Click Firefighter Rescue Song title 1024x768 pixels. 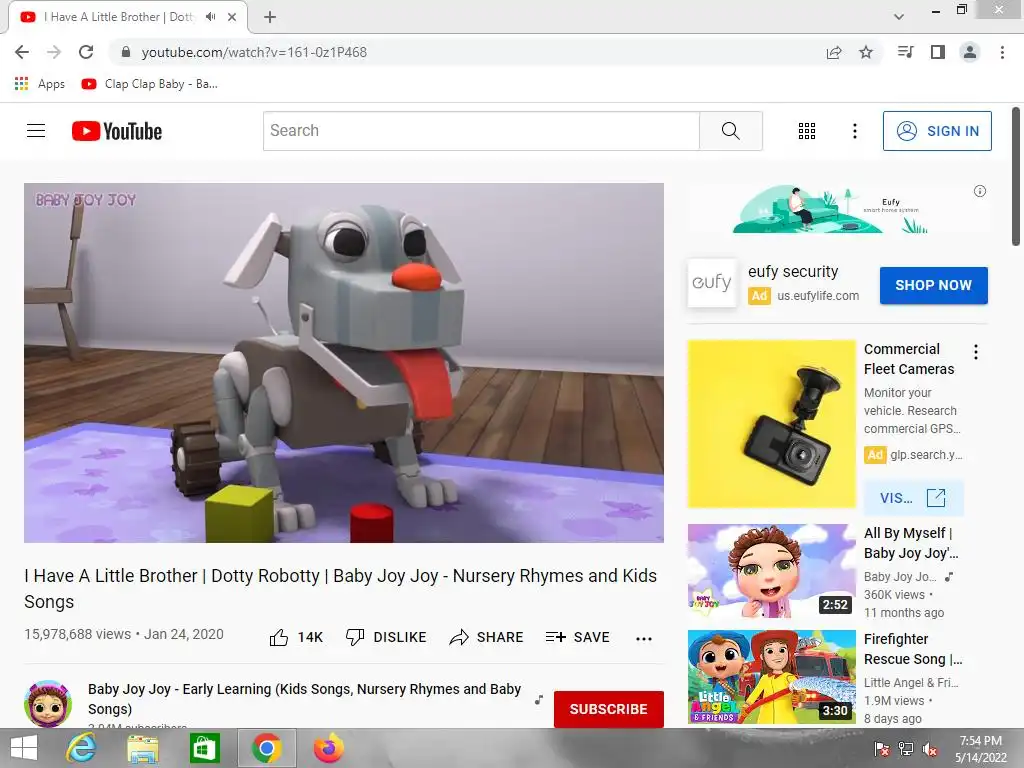coord(913,649)
